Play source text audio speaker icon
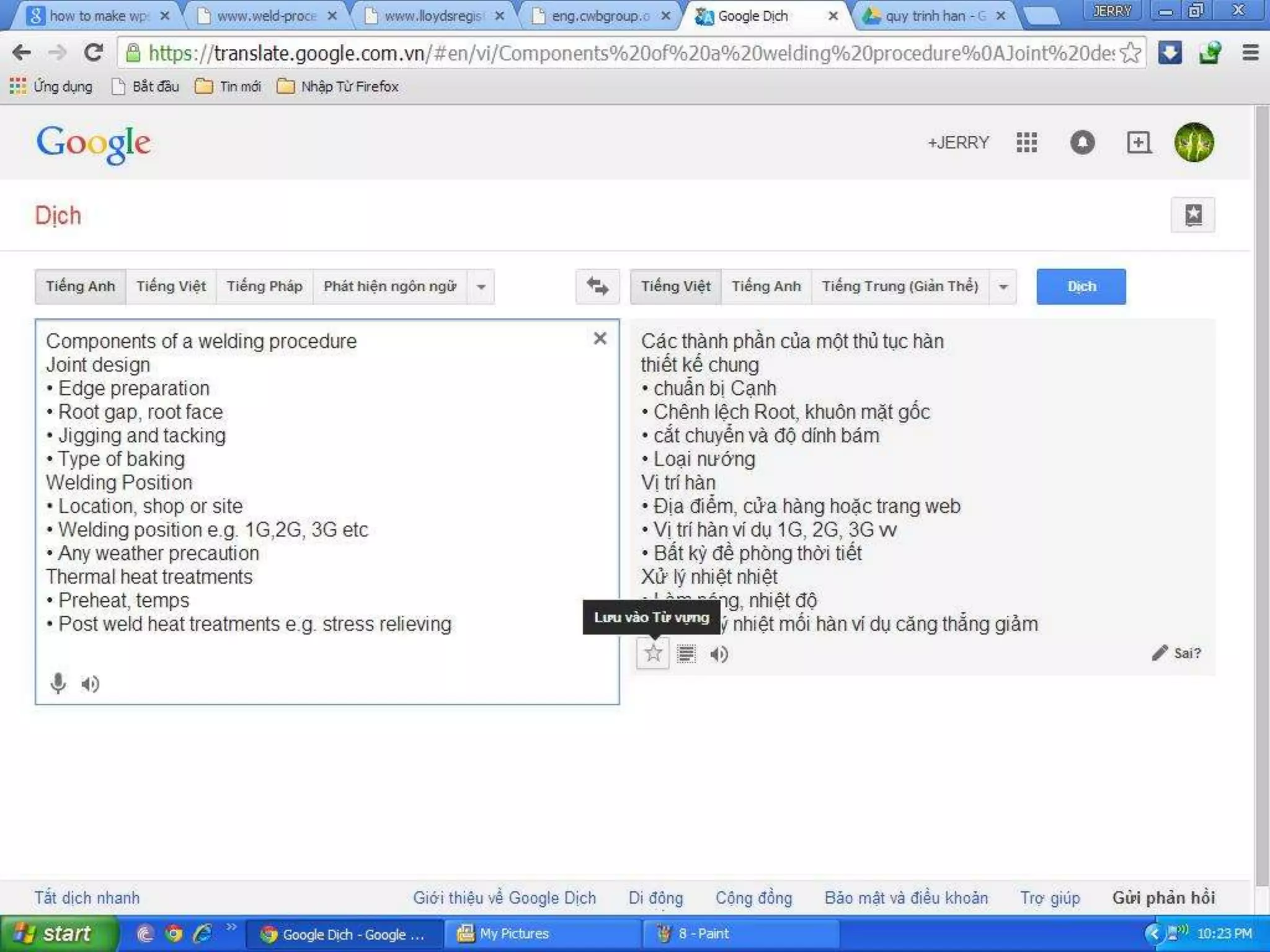The height and width of the screenshot is (952, 1270). point(91,684)
